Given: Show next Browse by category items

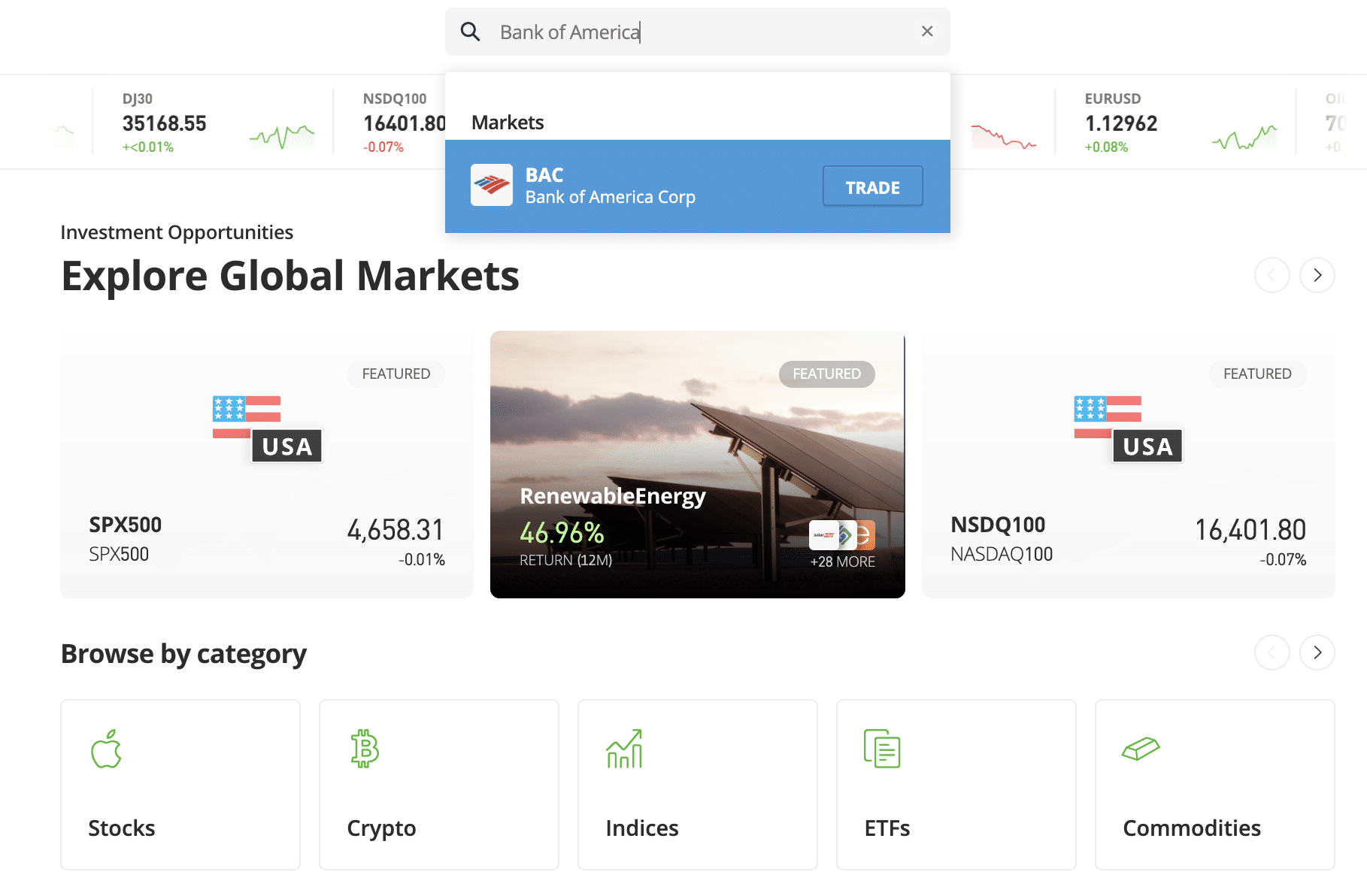Looking at the screenshot, I should pyautogui.click(x=1317, y=652).
